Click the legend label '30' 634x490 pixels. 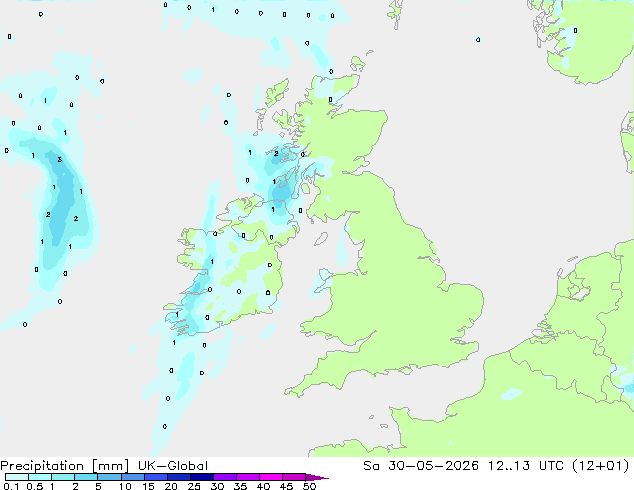[x=217, y=486]
